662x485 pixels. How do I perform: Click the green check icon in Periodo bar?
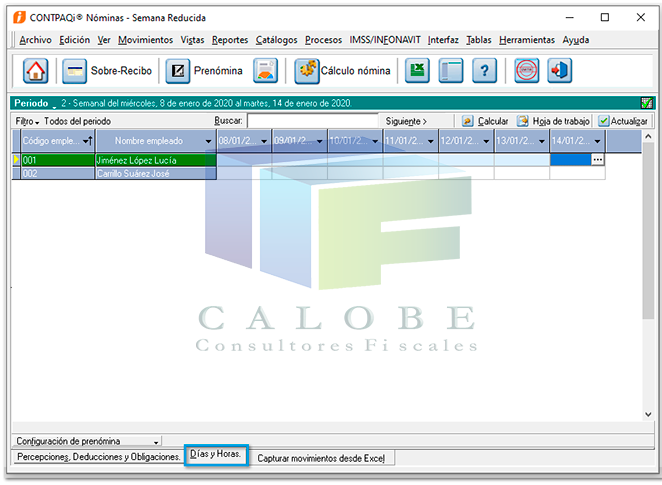[646, 103]
